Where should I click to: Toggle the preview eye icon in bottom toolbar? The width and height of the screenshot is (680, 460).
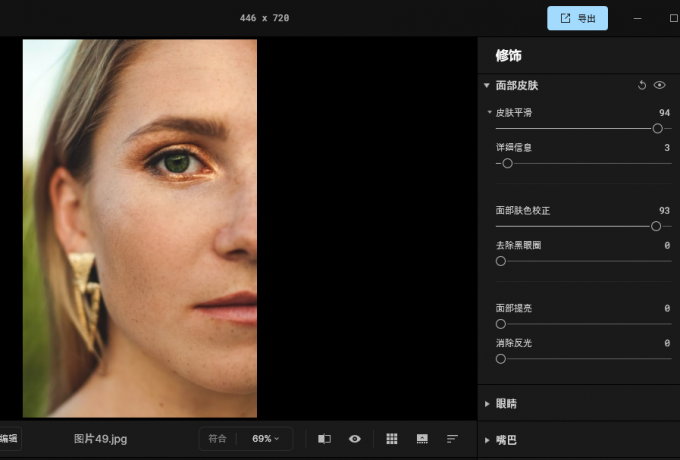pos(354,439)
